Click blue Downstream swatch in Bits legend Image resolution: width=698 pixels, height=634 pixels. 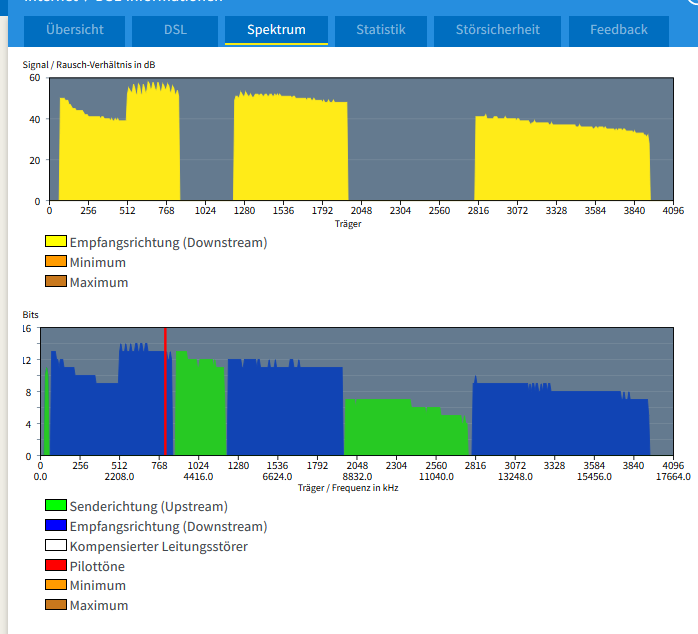pyautogui.click(x=56, y=525)
